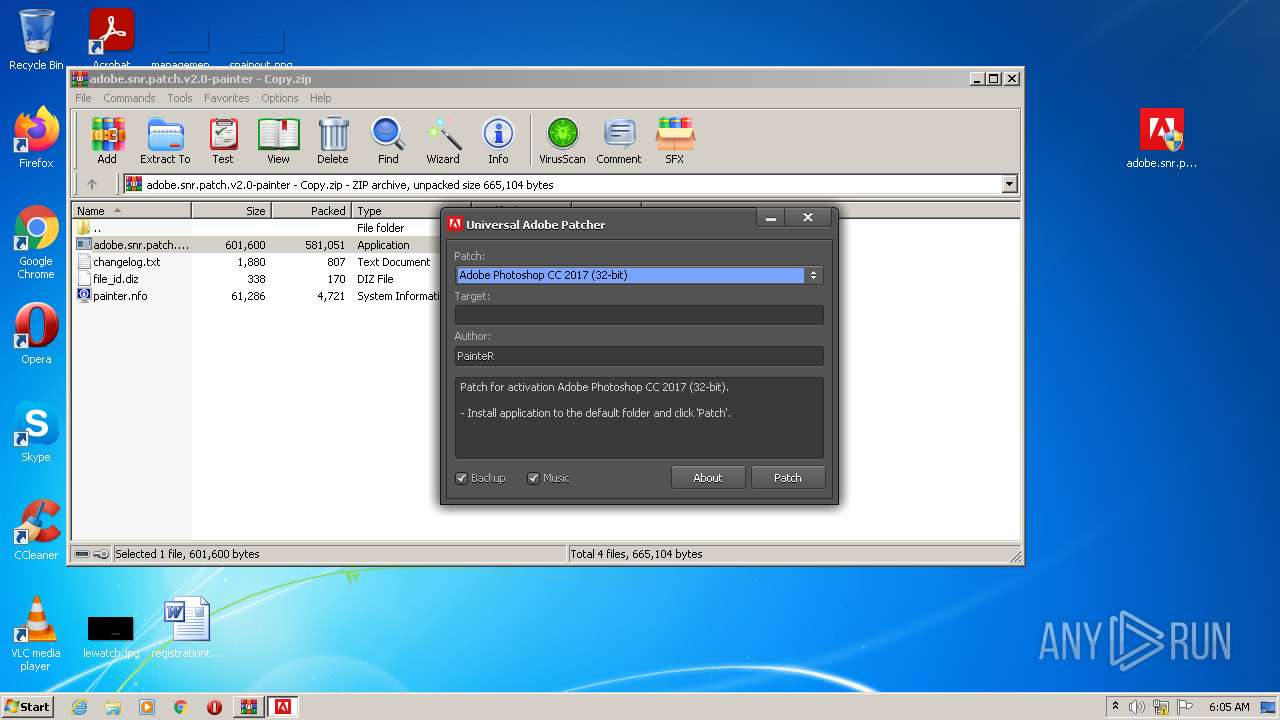Sort file list by Packed column
This screenshot has width=1280, height=720.
click(312, 211)
